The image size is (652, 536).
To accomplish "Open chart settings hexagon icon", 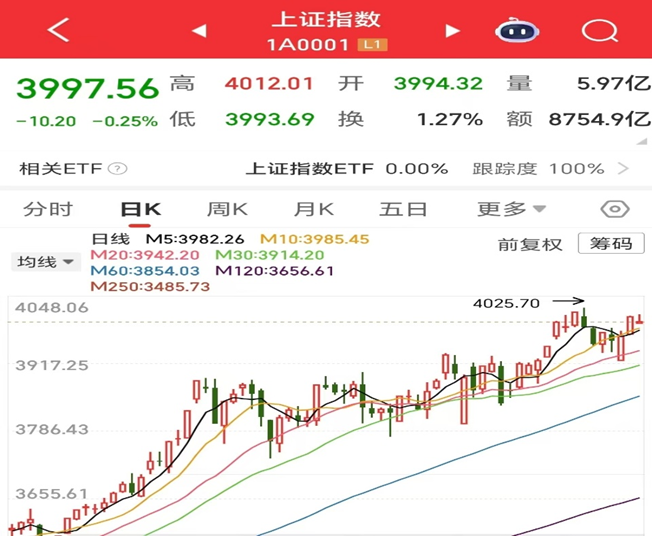I will [x=615, y=209].
